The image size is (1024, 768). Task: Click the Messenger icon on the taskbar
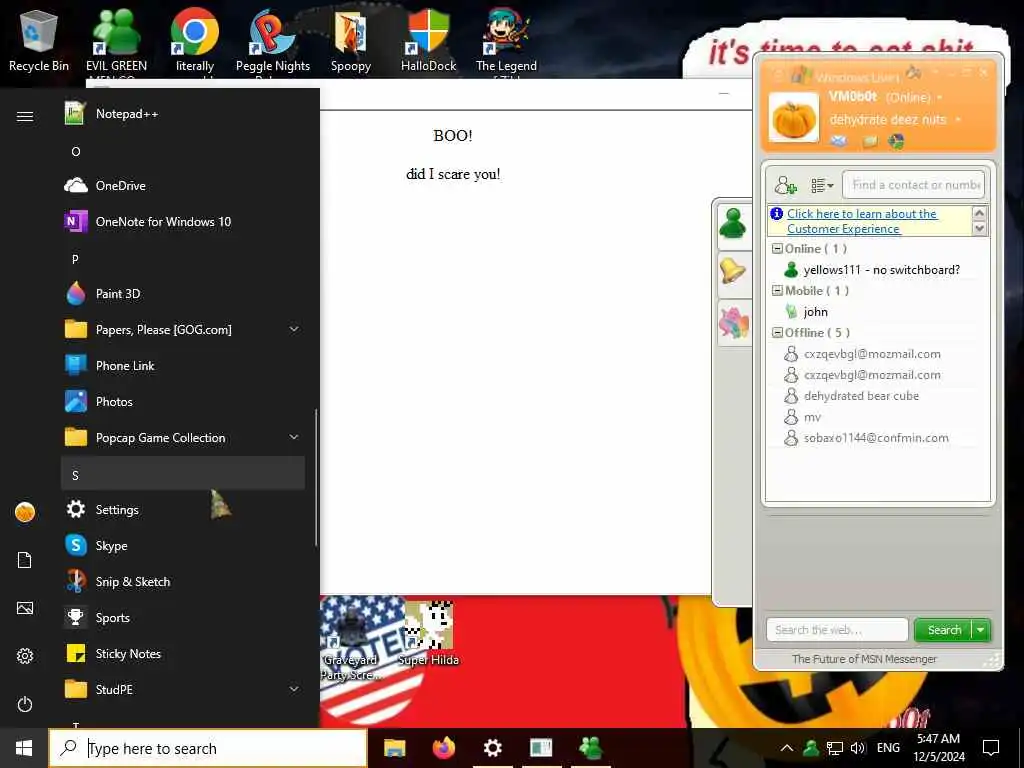coord(590,748)
